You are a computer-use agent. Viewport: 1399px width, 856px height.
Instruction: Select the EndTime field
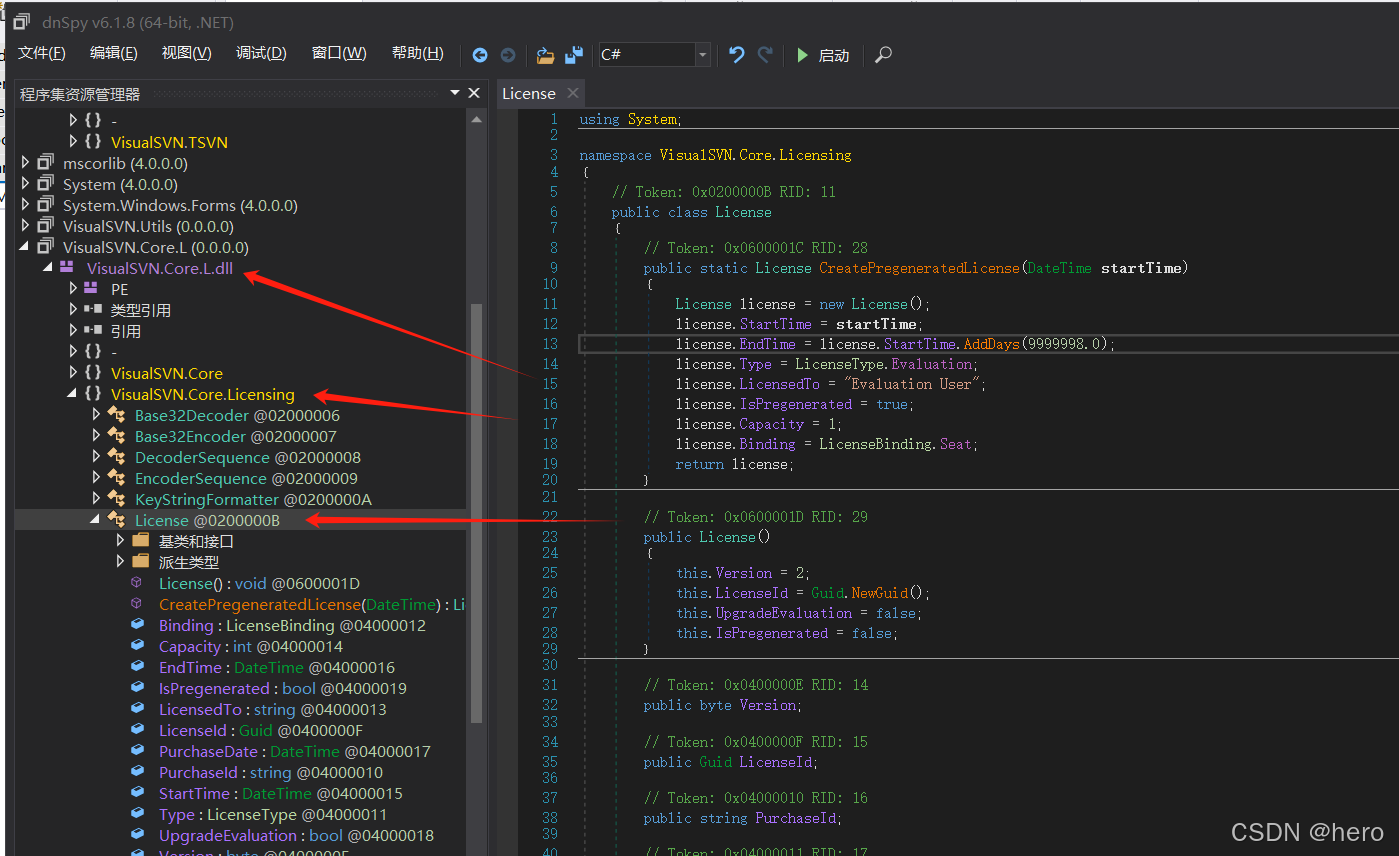click(x=276, y=667)
